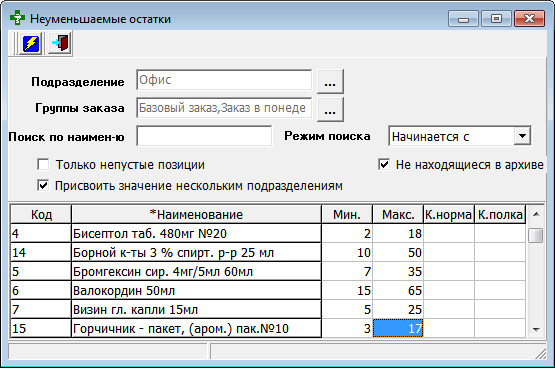Open the Группы заказа selection ellipsis button

[330, 110]
